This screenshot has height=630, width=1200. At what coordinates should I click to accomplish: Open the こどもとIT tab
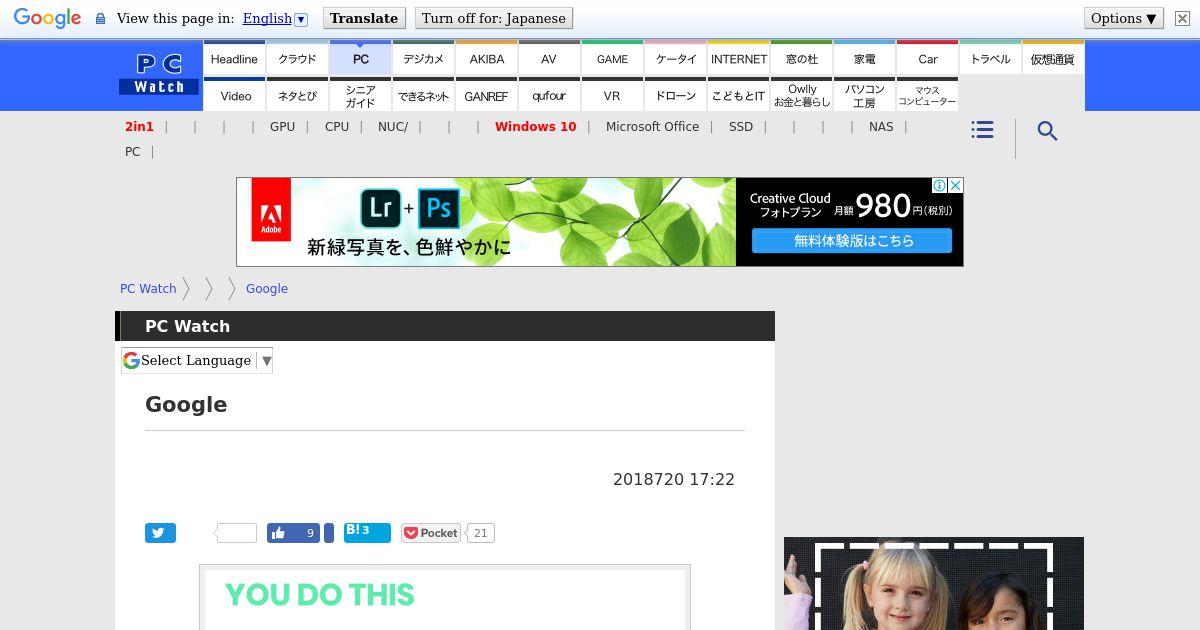click(738, 95)
